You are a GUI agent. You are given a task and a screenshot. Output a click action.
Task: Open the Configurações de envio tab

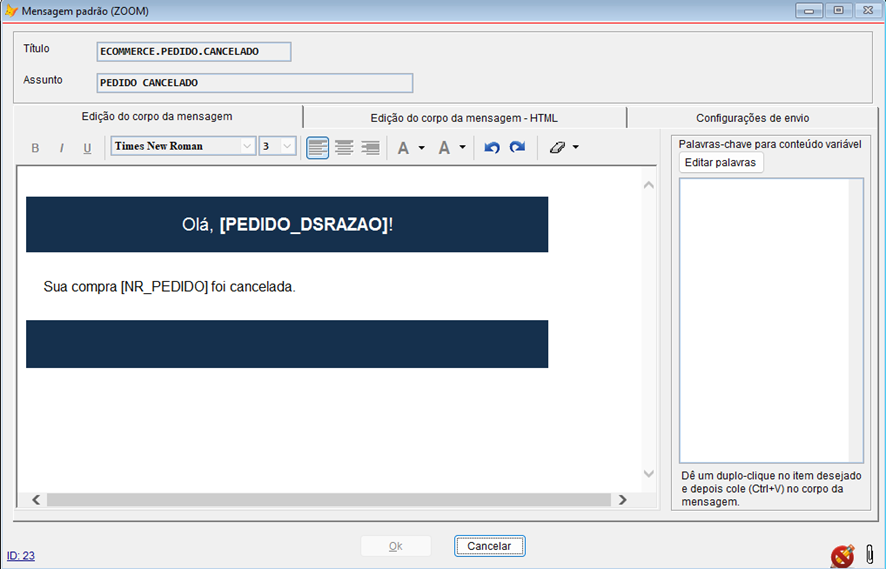(752, 118)
